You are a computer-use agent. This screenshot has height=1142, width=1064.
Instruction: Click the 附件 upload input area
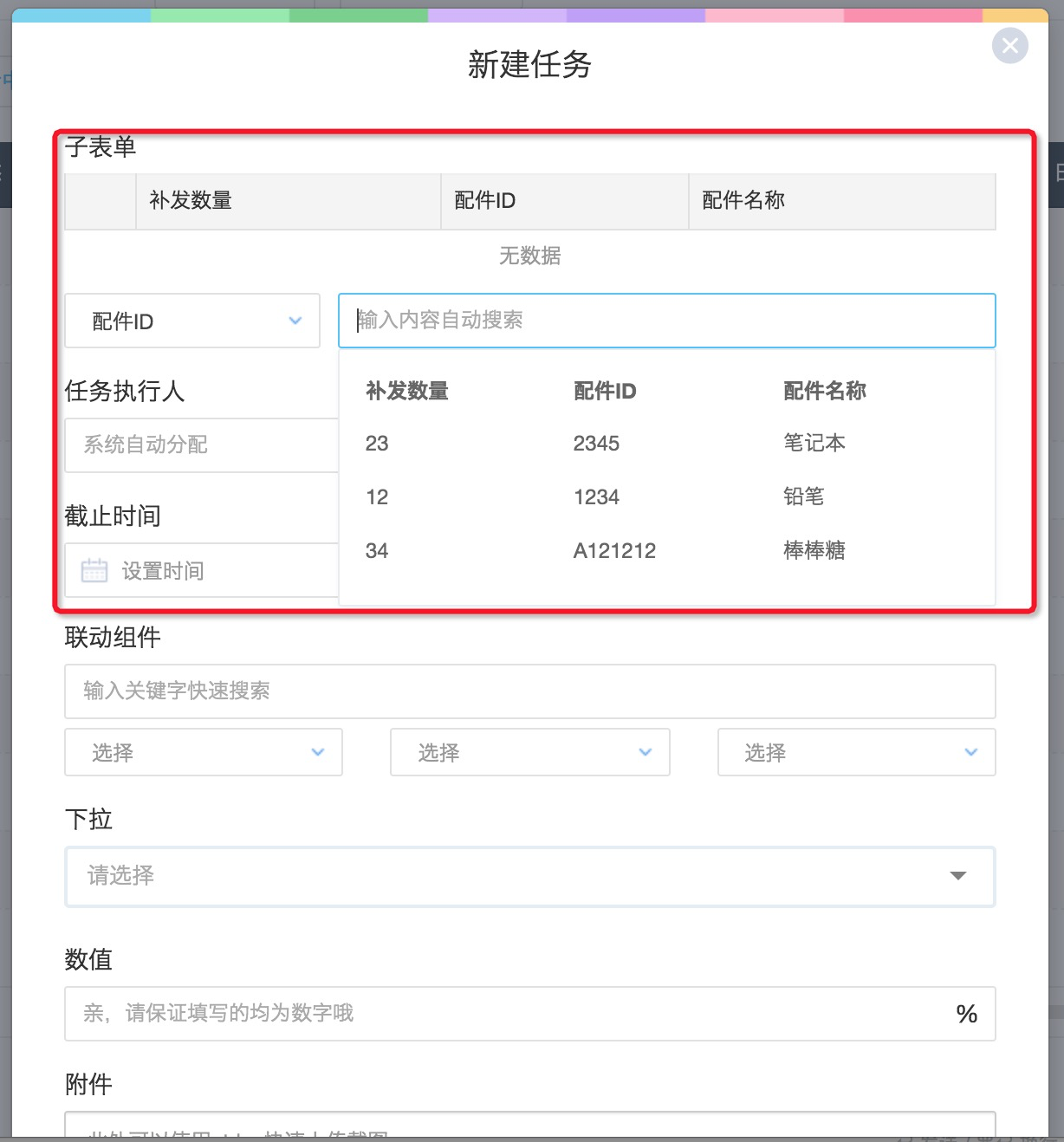coord(529,1126)
